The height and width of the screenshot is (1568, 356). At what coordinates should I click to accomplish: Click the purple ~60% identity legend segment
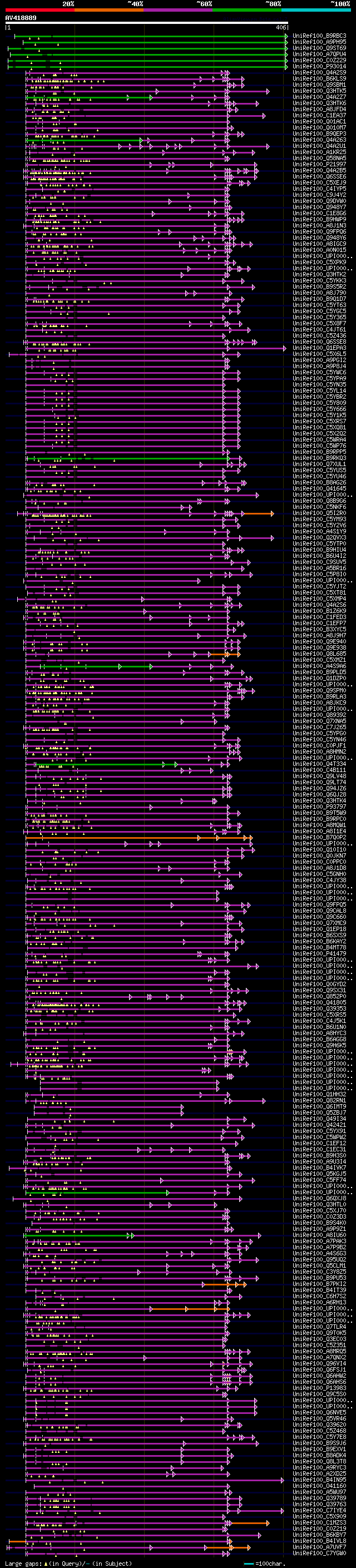(x=179, y=10)
